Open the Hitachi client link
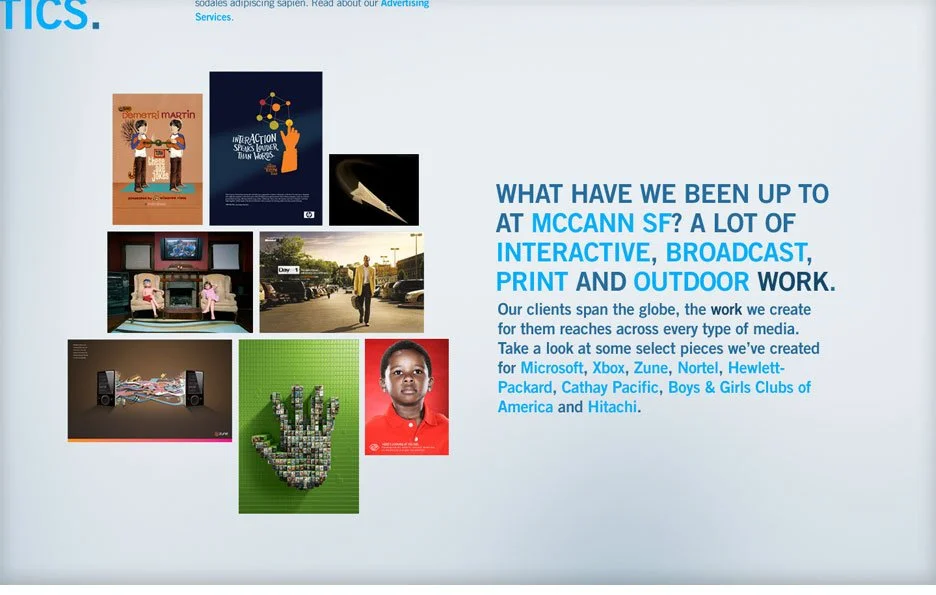The width and height of the screenshot is (936, 595). (612, 407)
